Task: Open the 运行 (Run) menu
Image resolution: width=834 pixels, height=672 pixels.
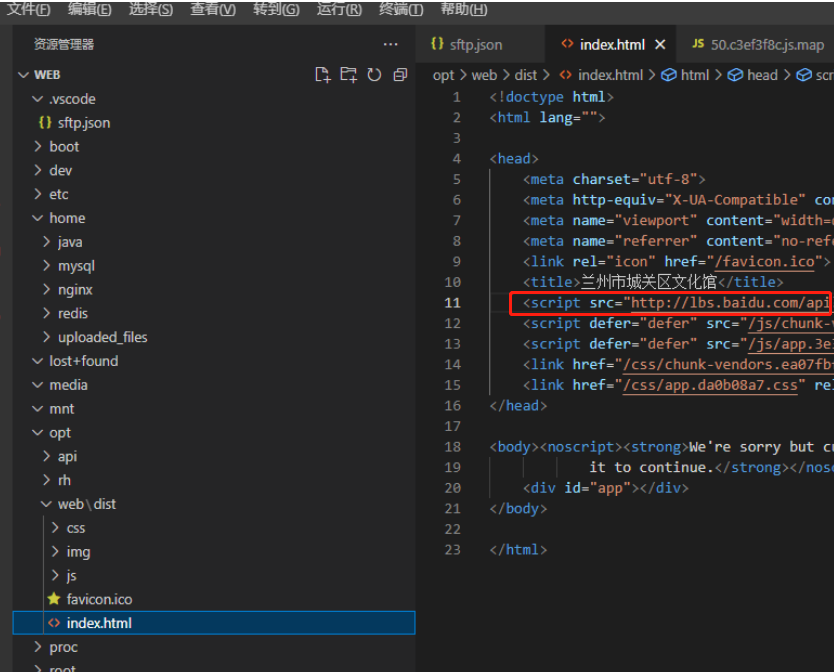Action: 339,10
